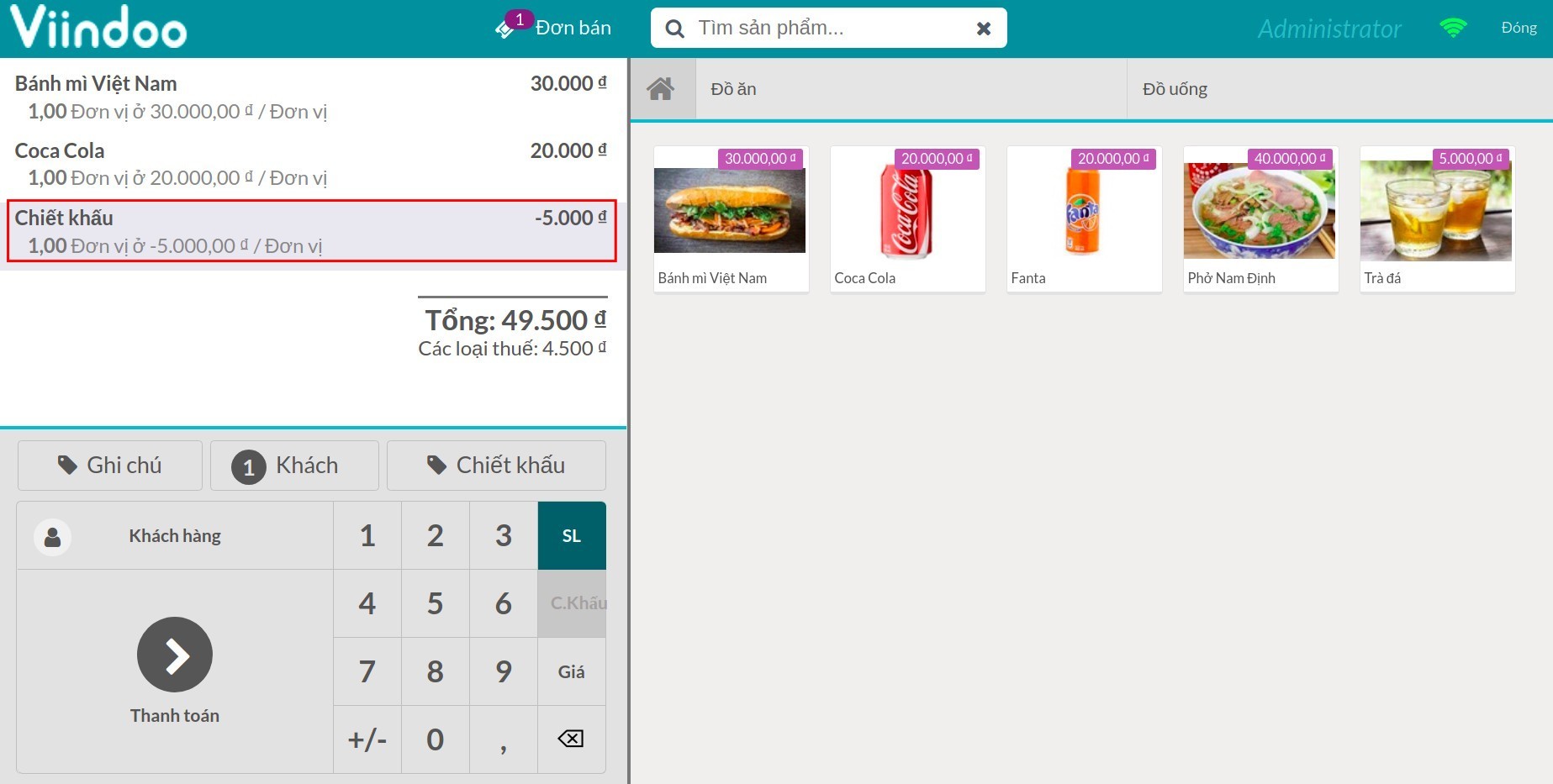
Task: Activate the C.Khấu discount mode
Action: point(572,603)
